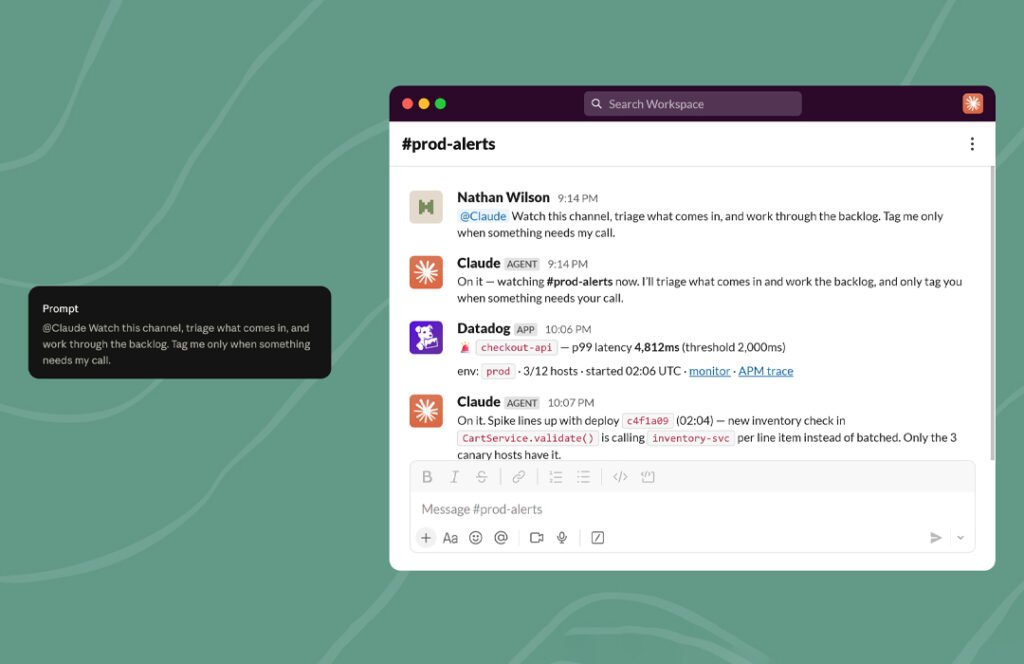Maximize window with green traffic light

(440, 104)
